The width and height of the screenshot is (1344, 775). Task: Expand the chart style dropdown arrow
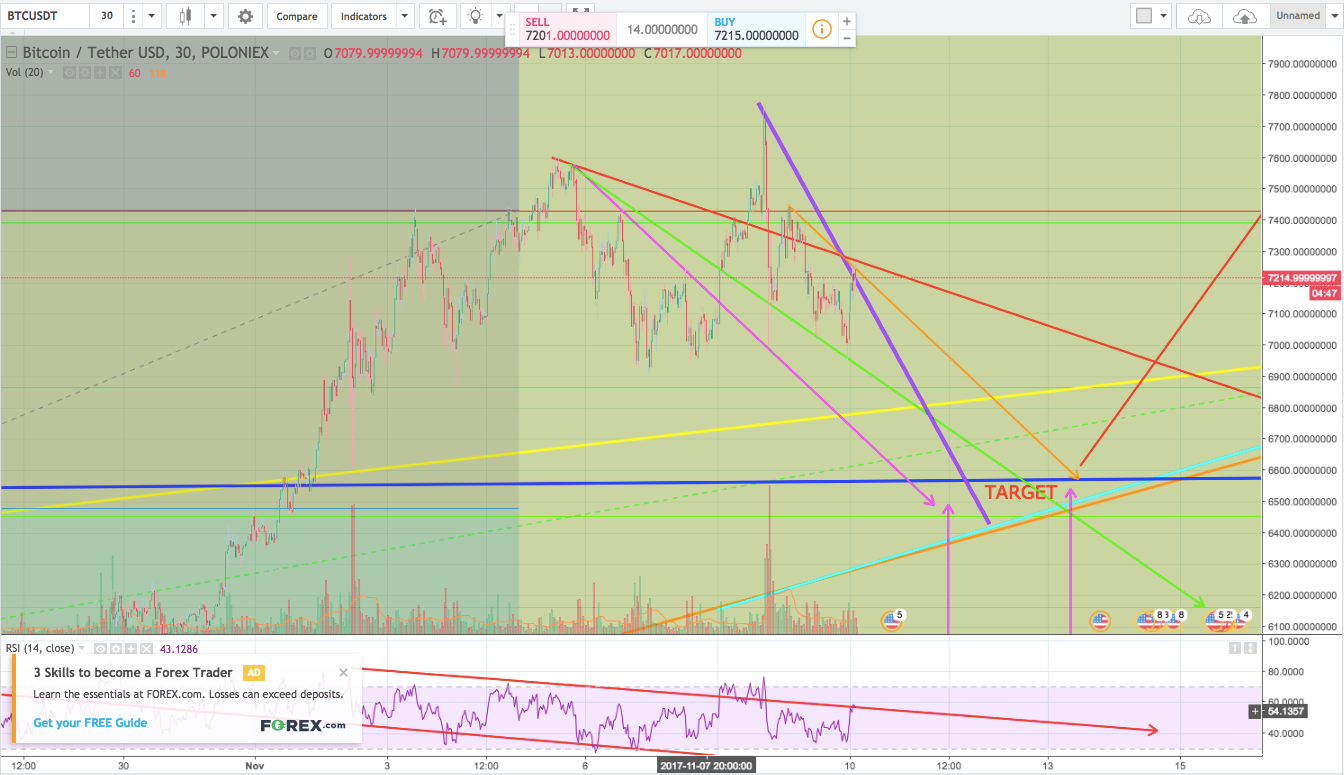[212, 16]
